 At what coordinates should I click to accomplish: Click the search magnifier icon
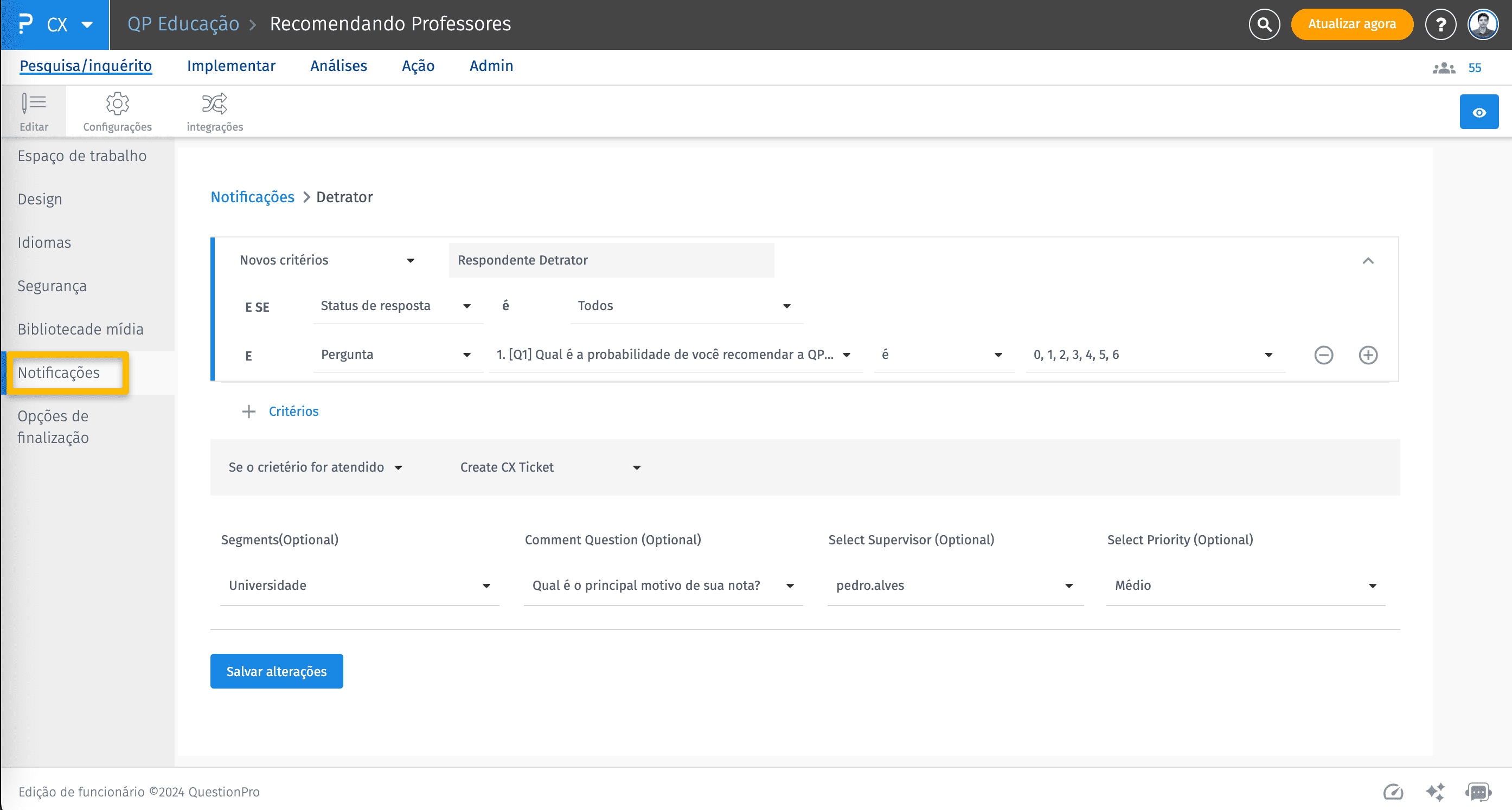point(1264,24)
